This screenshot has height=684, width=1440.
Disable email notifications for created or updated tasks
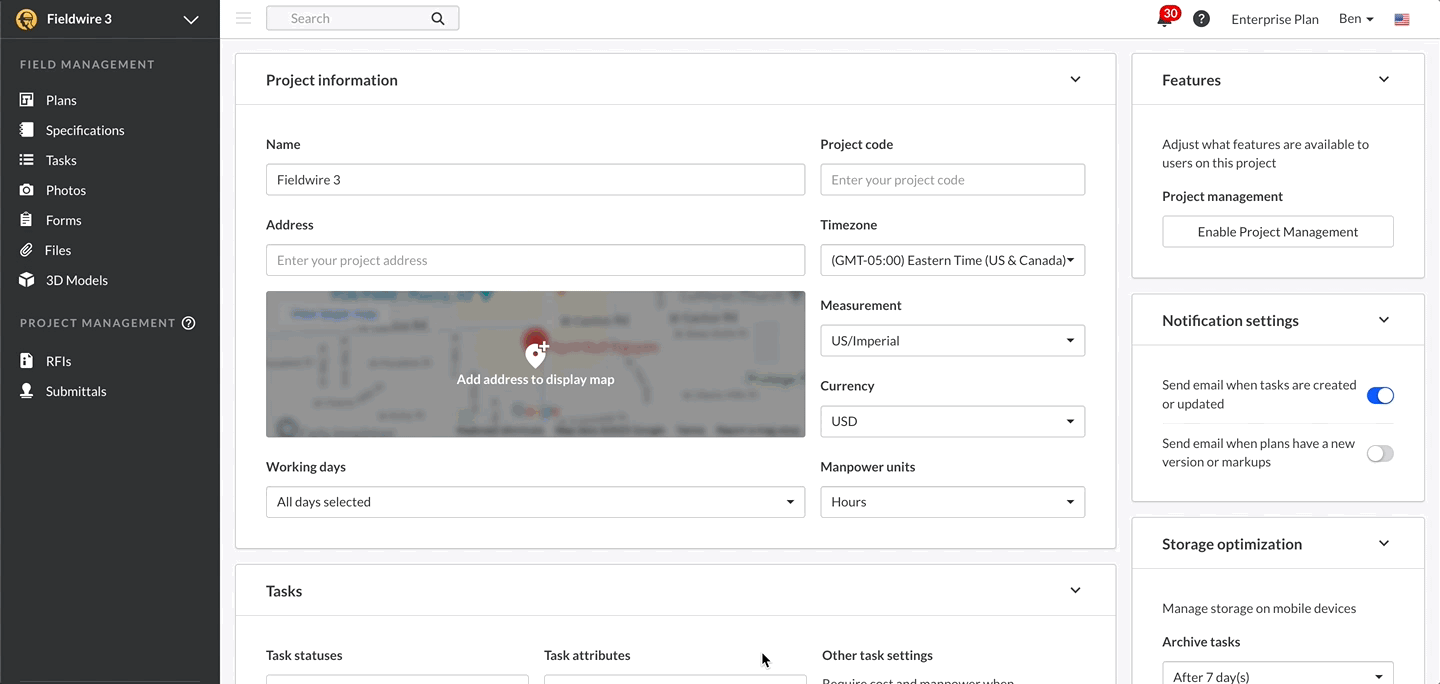coord(1380,395)
